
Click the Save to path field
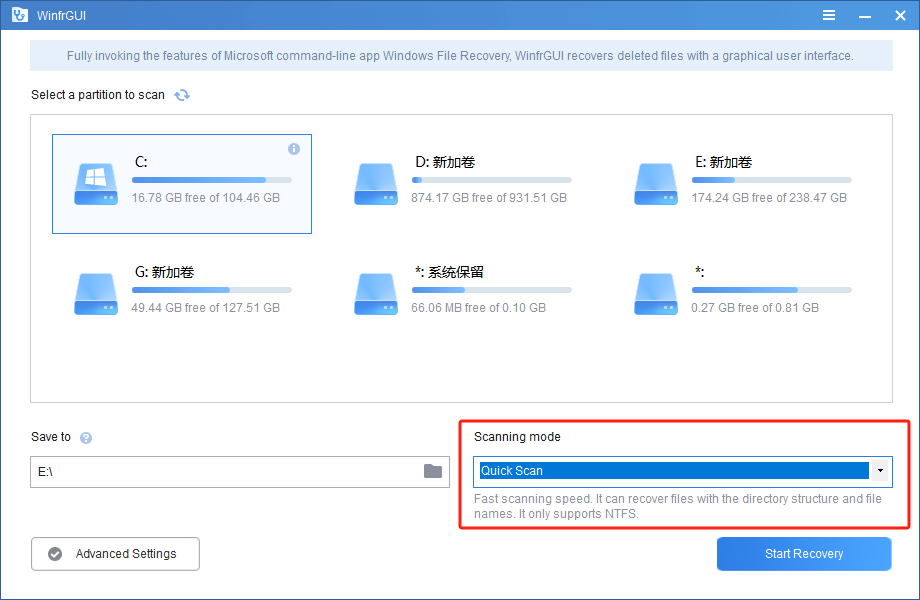coord(240,472)
